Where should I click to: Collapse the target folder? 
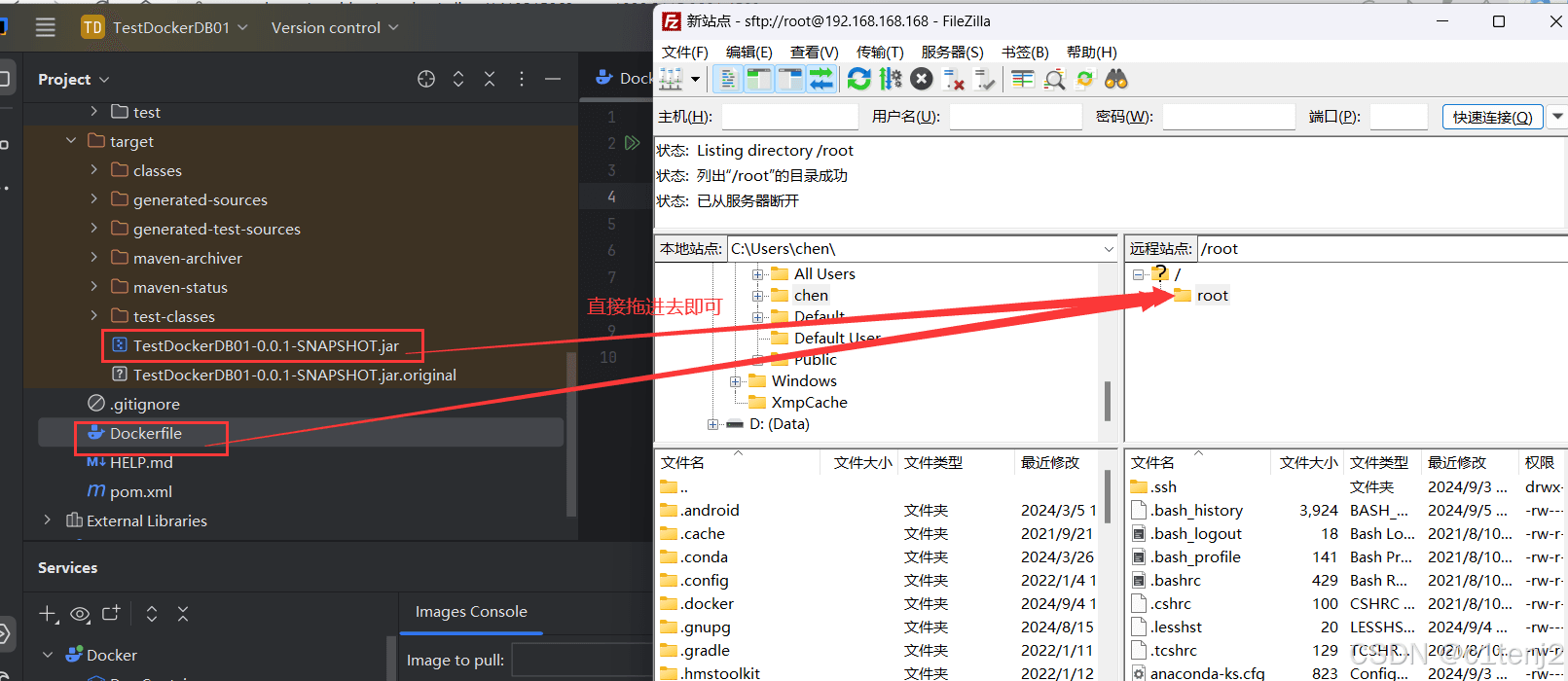click(71, 141)
